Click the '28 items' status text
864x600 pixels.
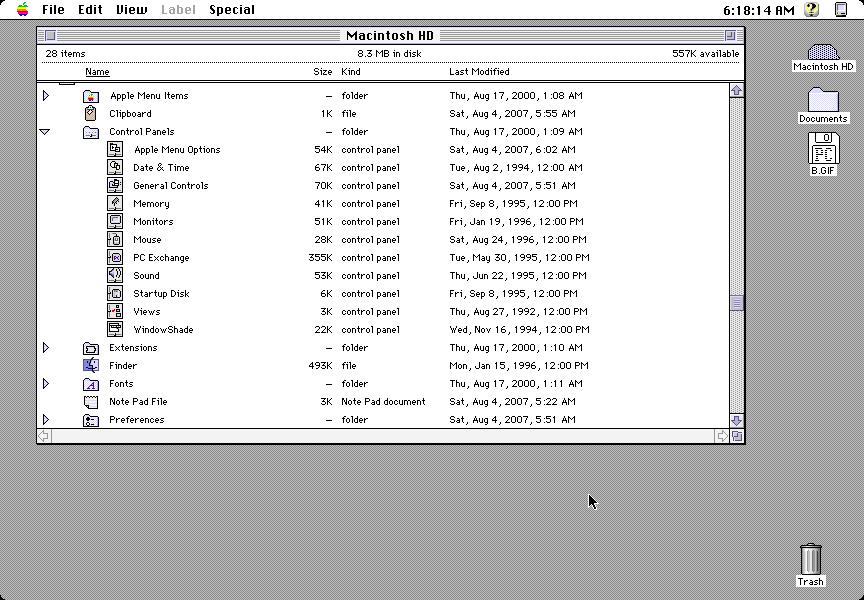coord(65,53)
